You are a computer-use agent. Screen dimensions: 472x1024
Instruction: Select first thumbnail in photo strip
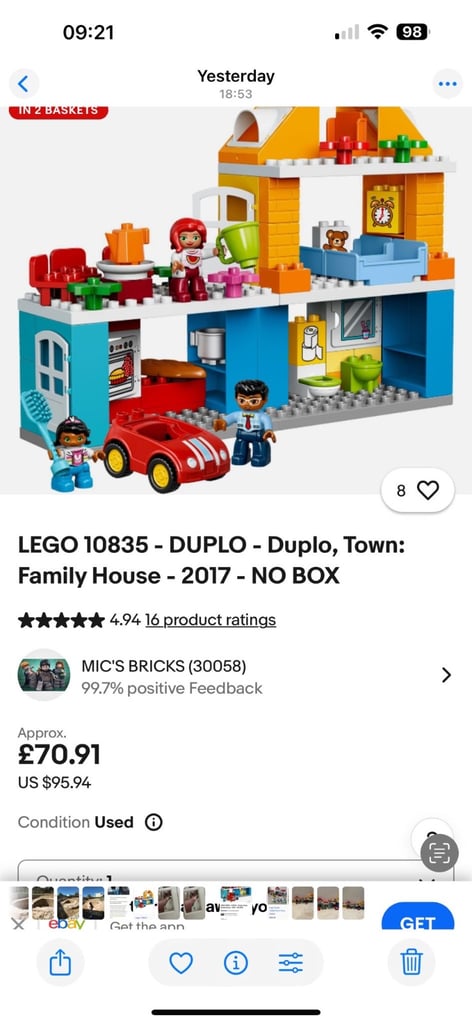20,903
